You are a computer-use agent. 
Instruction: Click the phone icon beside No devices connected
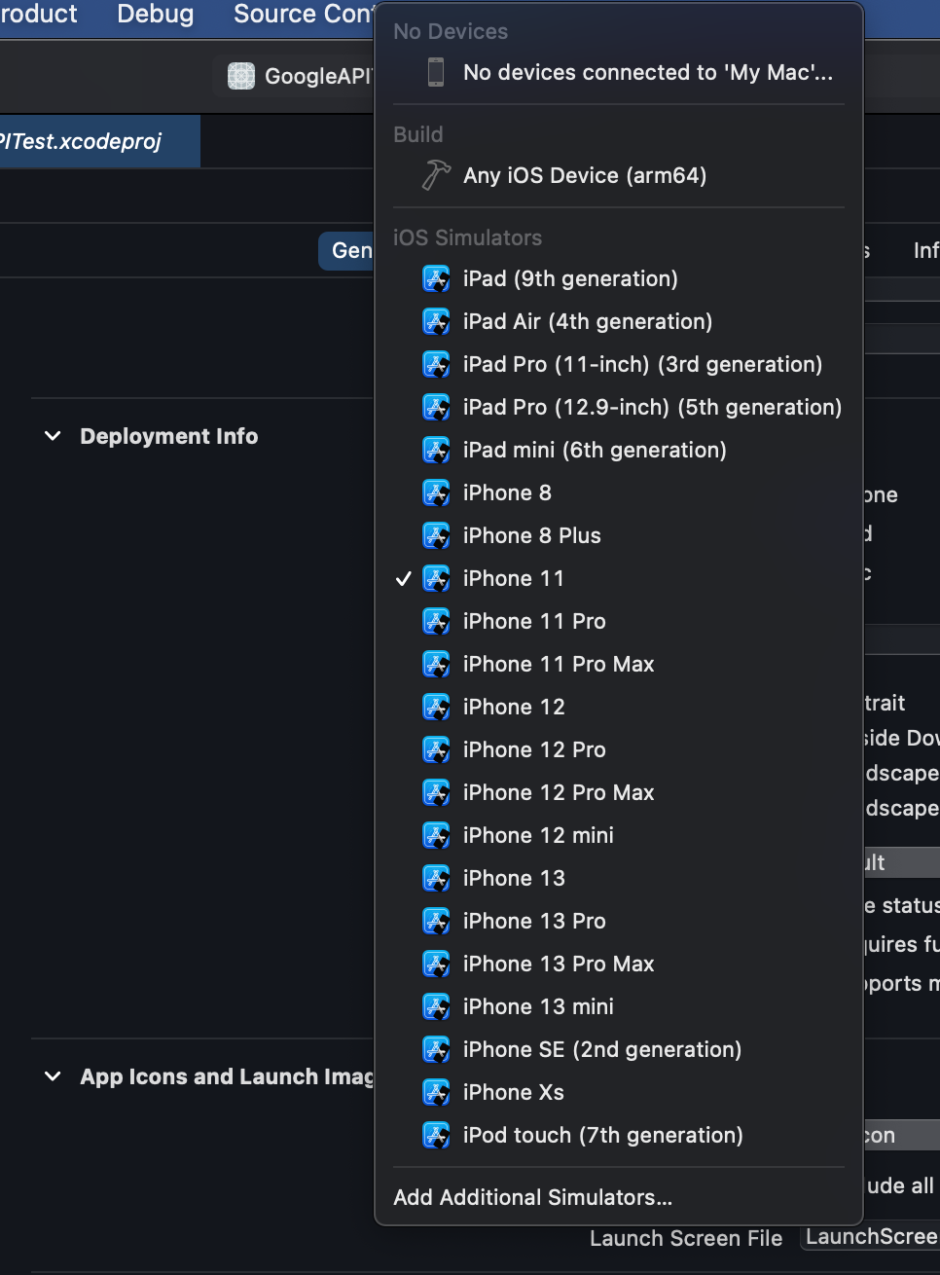click(x=436, y=73)
